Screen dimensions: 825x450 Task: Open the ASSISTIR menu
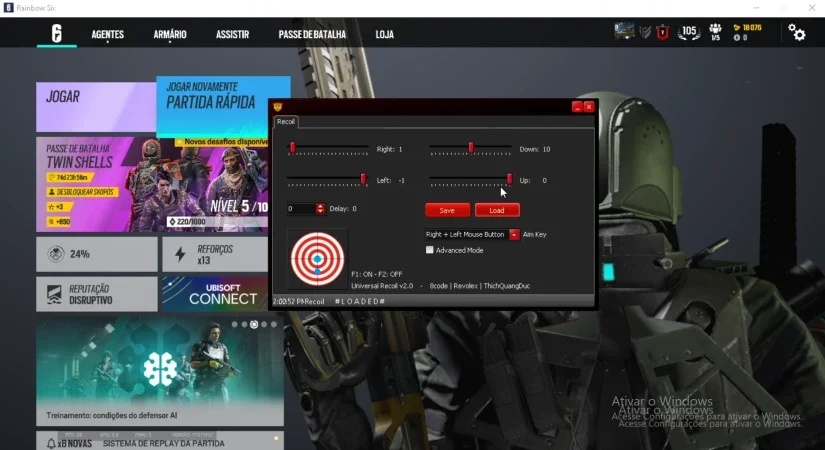point(232,34)
